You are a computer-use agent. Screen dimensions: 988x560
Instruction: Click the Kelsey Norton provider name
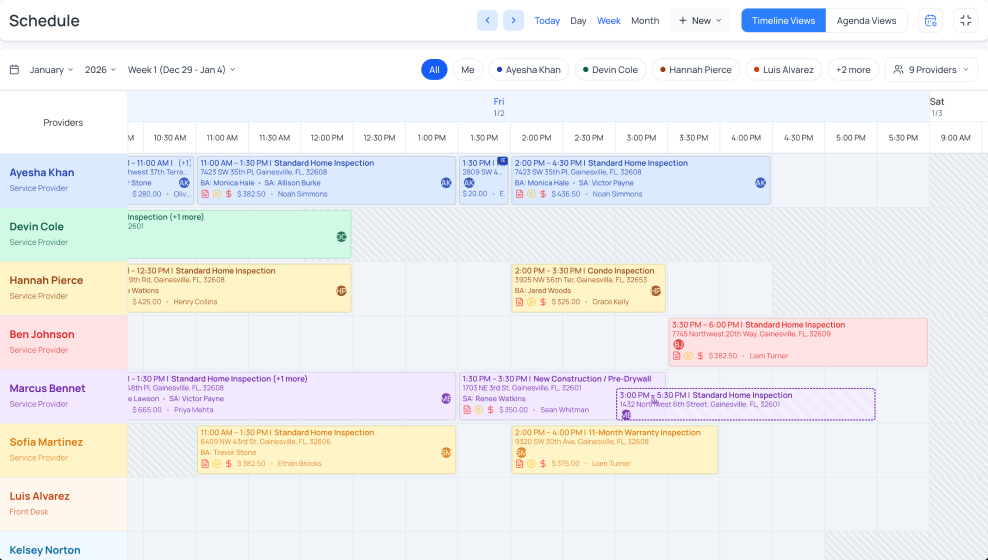tap(45, 550)
